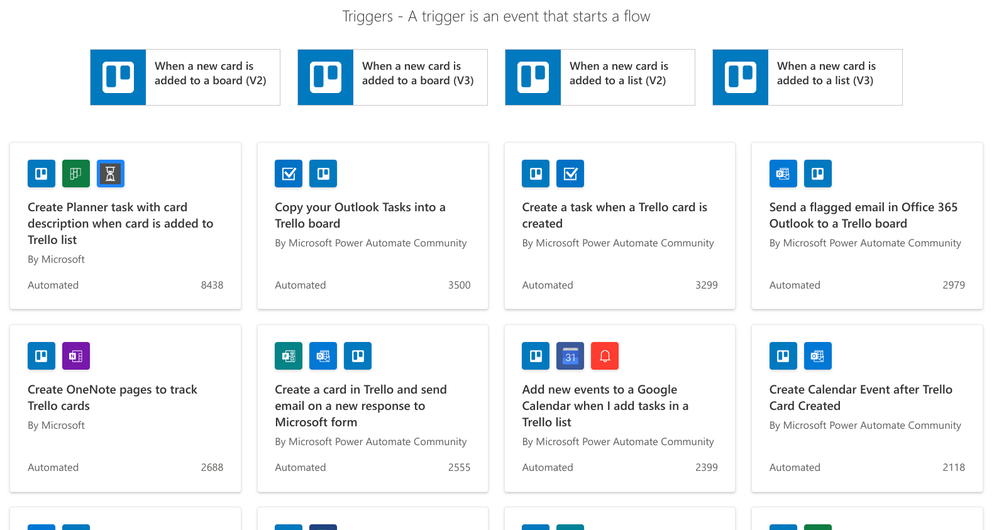Screen dimensions: 999x530
Task: Click Trello icon on board (V3) trigger
Action: click(326, 77)
